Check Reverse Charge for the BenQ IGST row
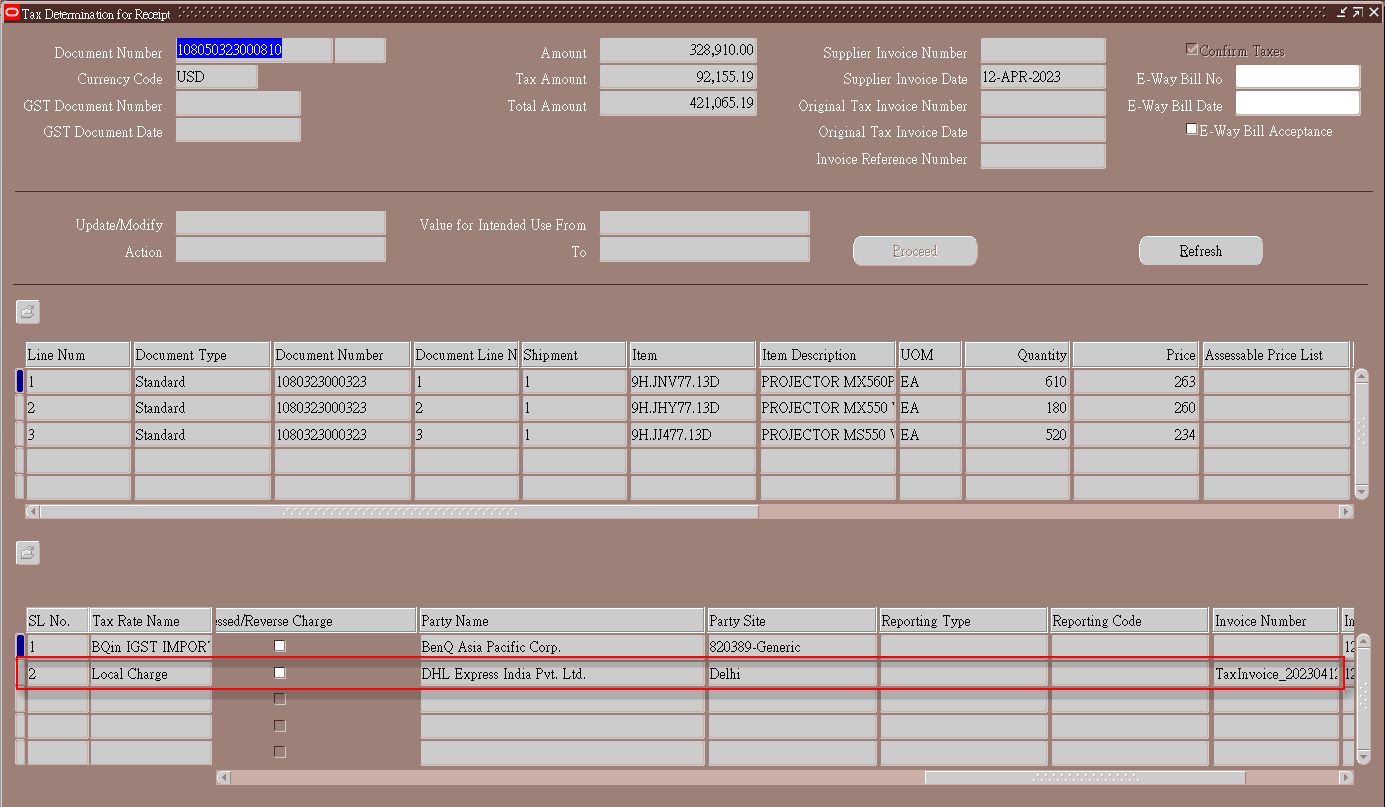1385x807 pixels. pyautogui.click(x=279, y=645)
